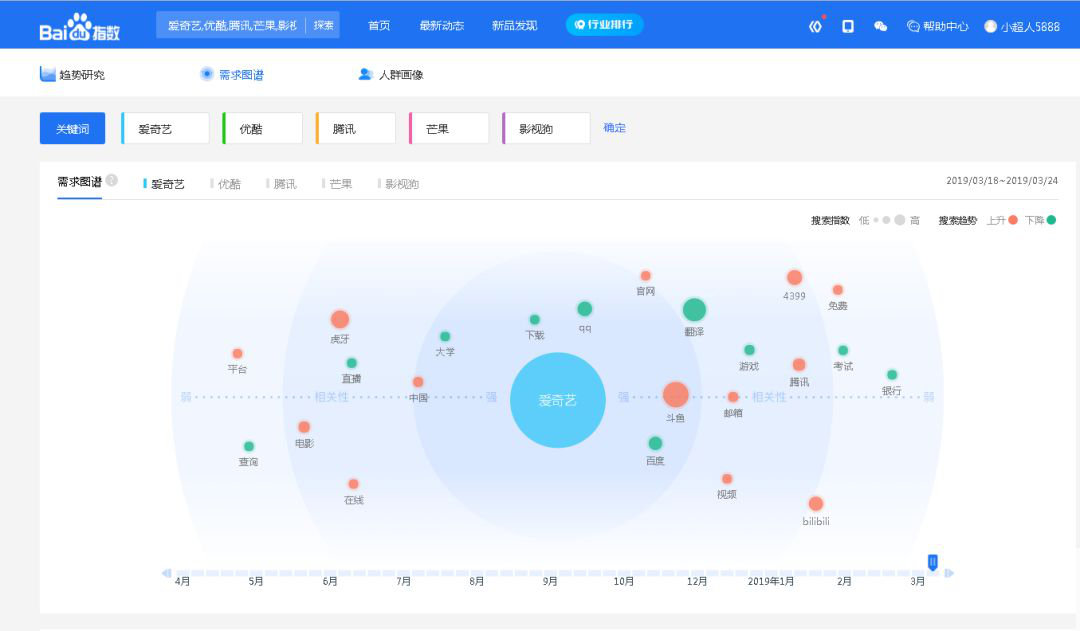Click the 视频 bubble

coord(727,479)
